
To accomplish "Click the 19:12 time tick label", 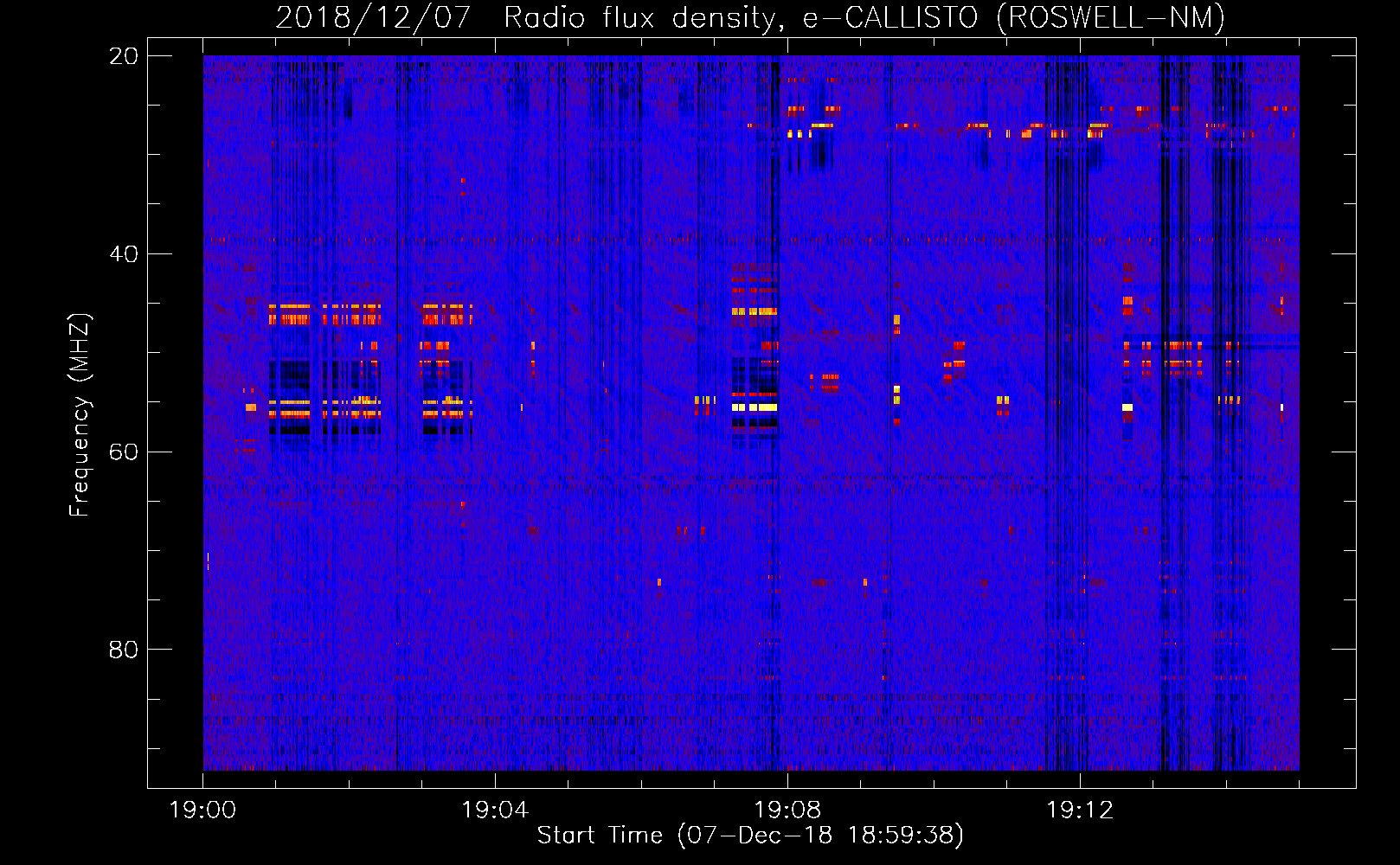I will 1080,811.
